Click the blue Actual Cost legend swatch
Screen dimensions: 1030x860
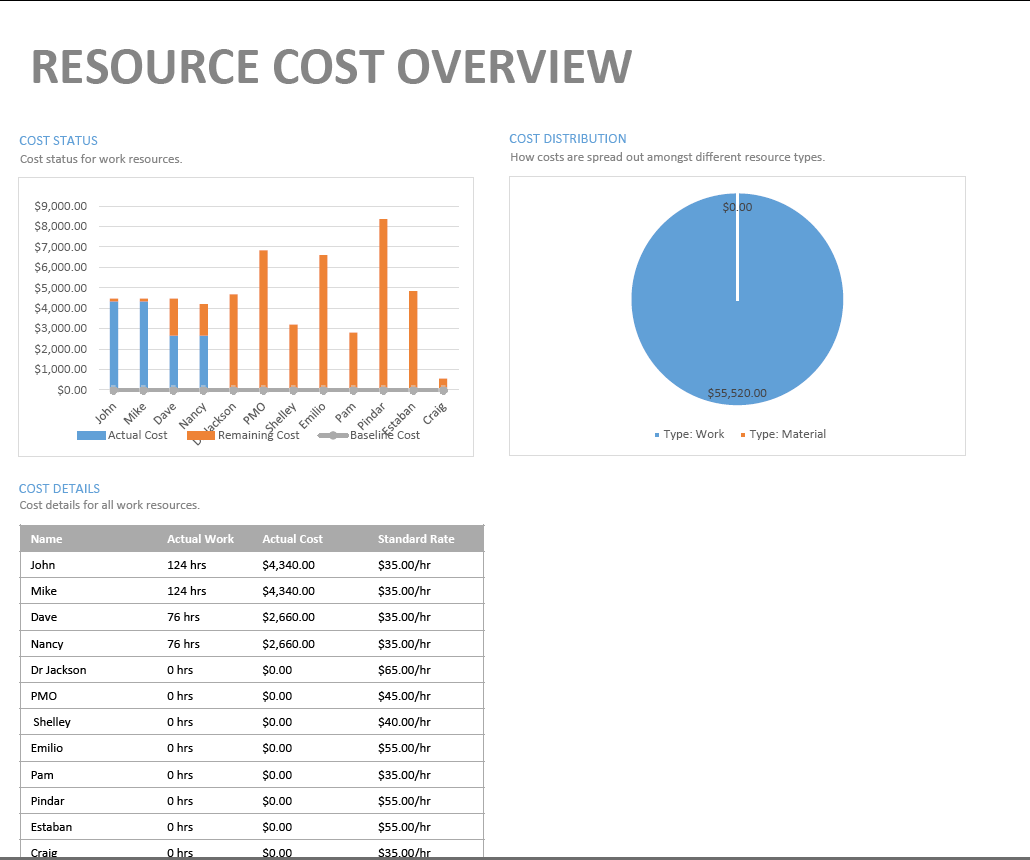point(91,435)
